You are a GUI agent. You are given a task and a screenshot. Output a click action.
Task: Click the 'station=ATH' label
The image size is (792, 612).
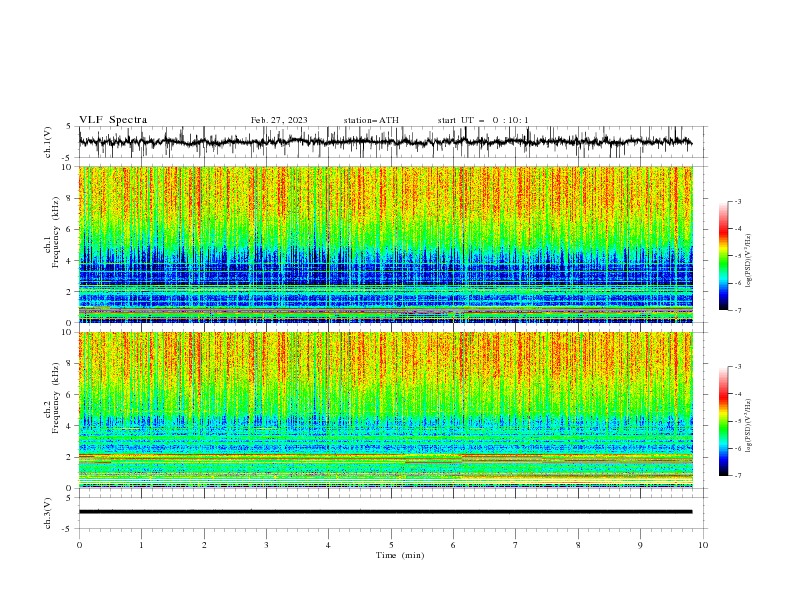(x=371, y=120)
